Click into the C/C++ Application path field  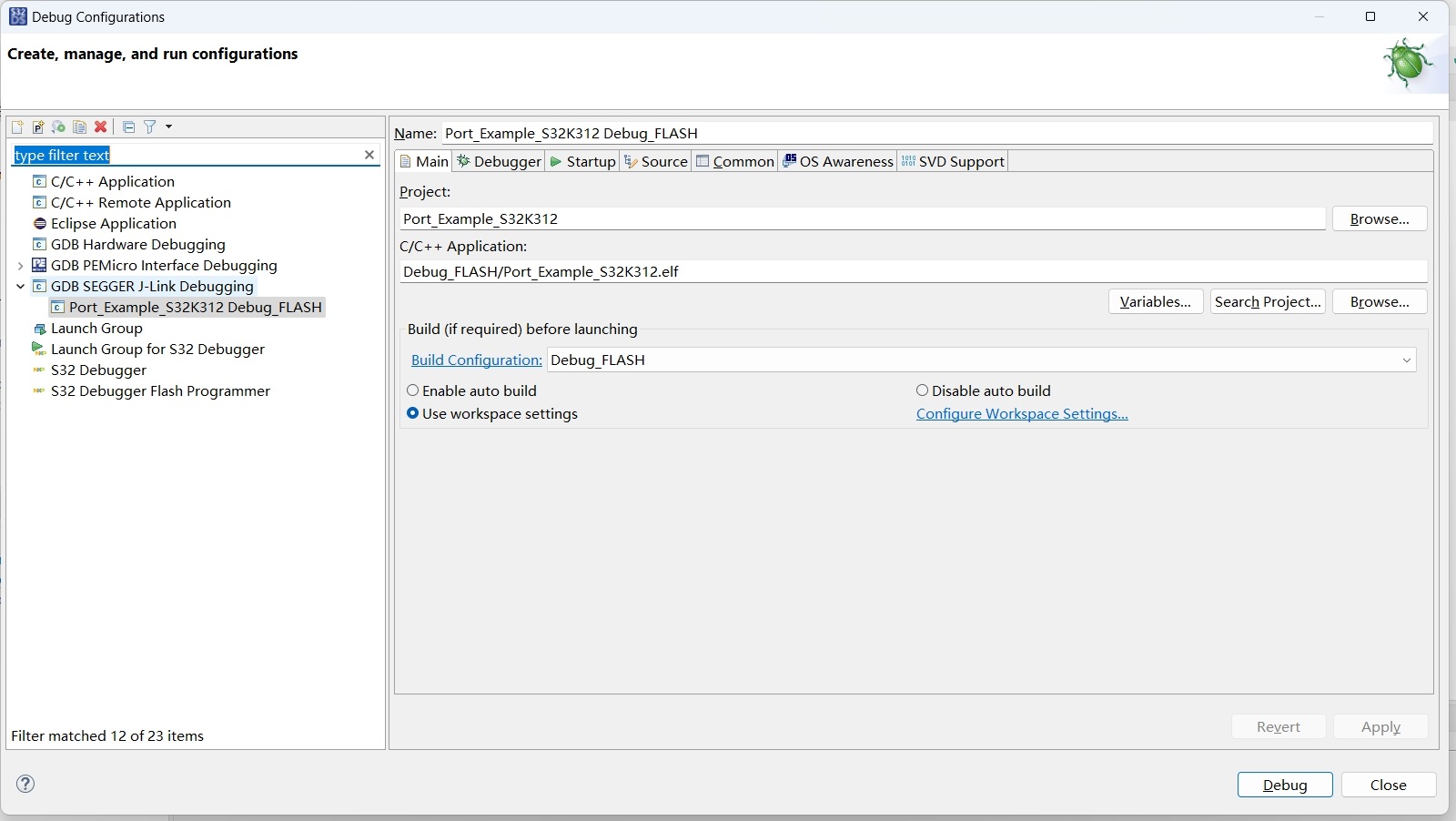coord(910,271)
